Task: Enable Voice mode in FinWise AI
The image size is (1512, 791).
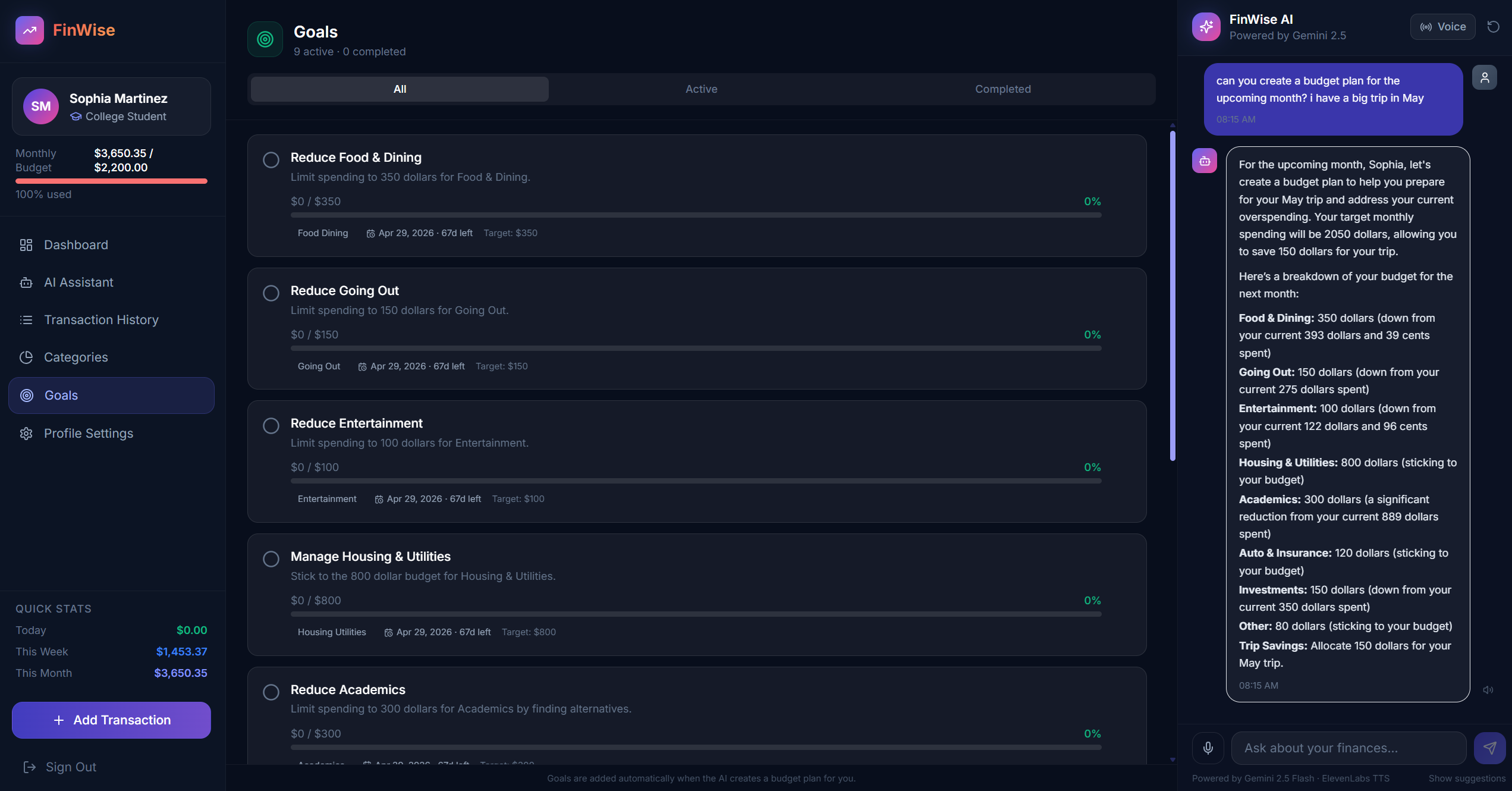Action: (1442, 27)
